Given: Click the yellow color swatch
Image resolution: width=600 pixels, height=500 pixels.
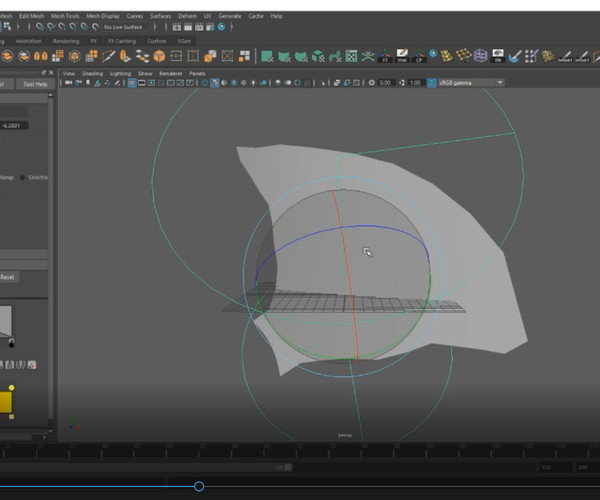Looking at the screenshot, I should click(x=6, y=402).
